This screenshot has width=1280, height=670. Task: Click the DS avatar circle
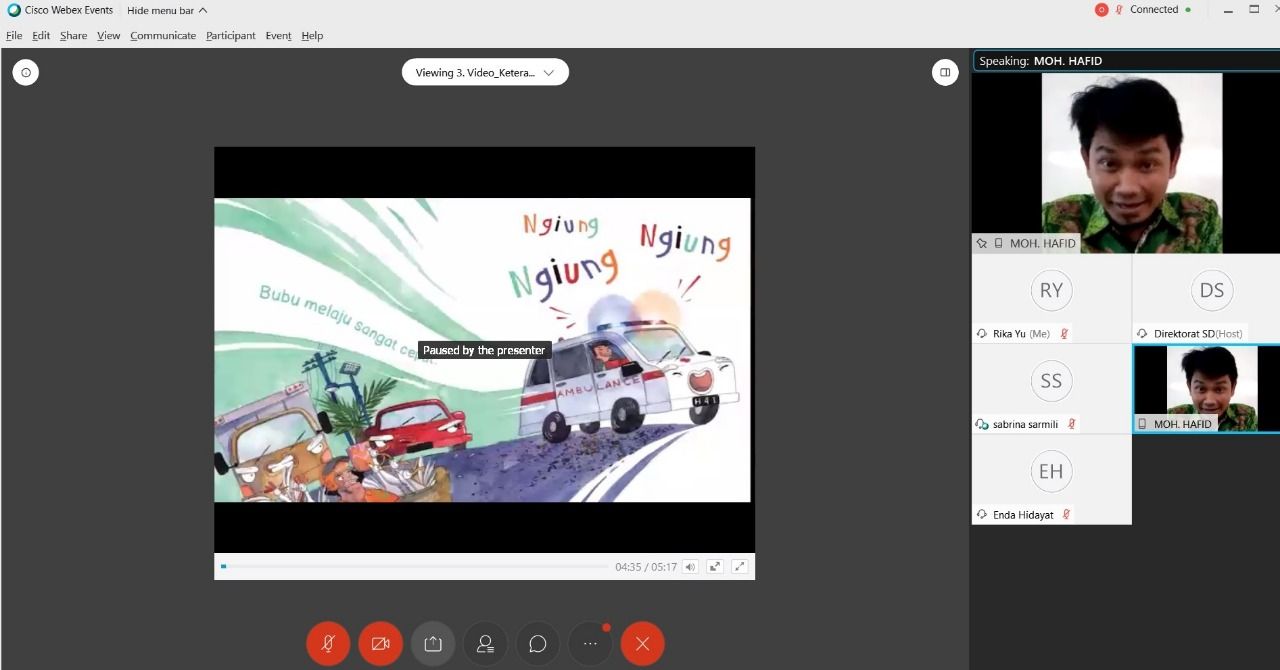point(1211,291)
